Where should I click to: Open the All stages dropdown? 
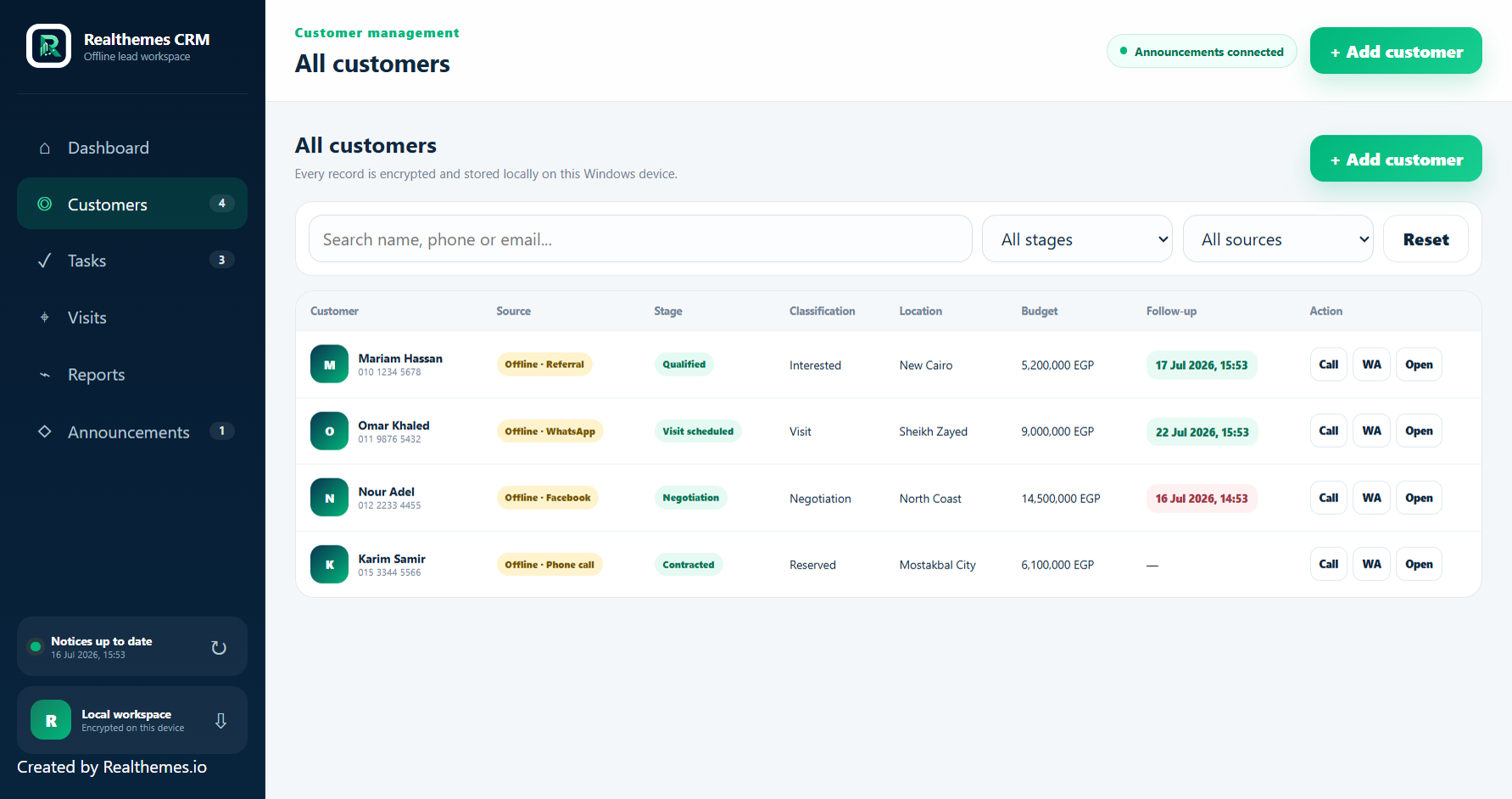coord(1077,239)
